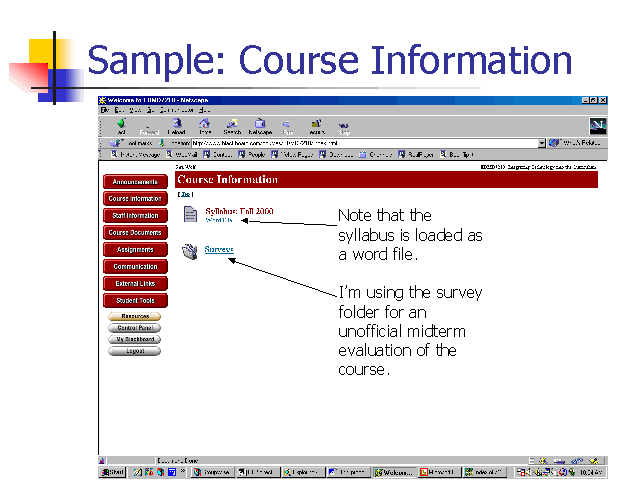
Task: Click the External Links navigation button
Action: pyautogui.click(x=135, y=284)
